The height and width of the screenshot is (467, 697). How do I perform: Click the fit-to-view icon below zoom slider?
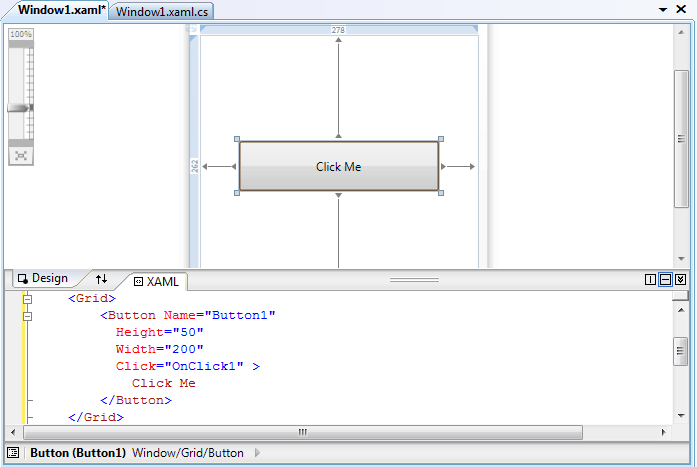[21, 155]
